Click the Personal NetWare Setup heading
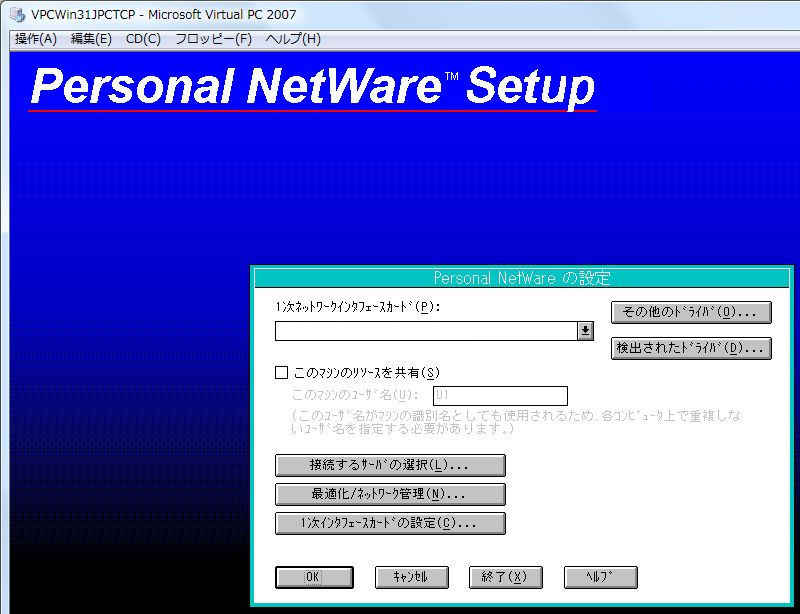The height and width of the screenshot is (614, 800). click(x=313, y=87)
